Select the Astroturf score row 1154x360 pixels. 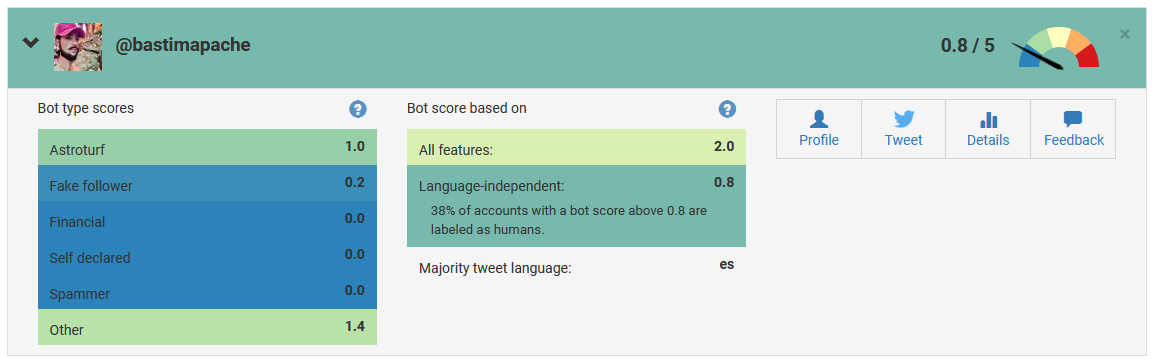[208, 147]
